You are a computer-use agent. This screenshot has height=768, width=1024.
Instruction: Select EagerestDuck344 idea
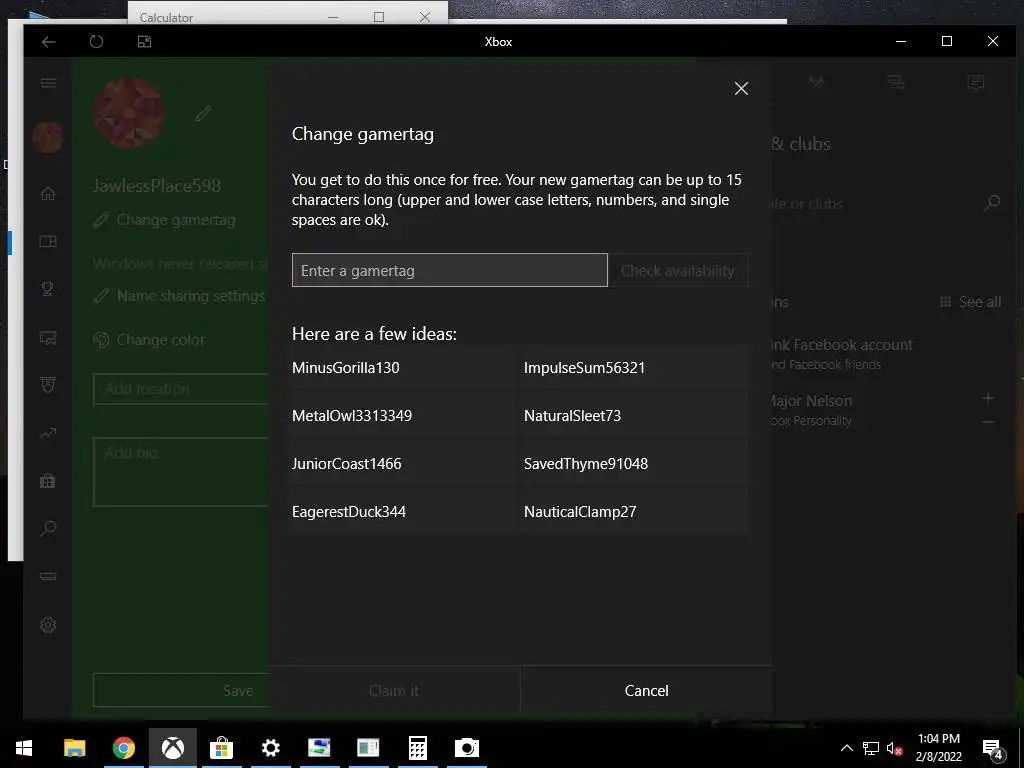click(400, 511)
